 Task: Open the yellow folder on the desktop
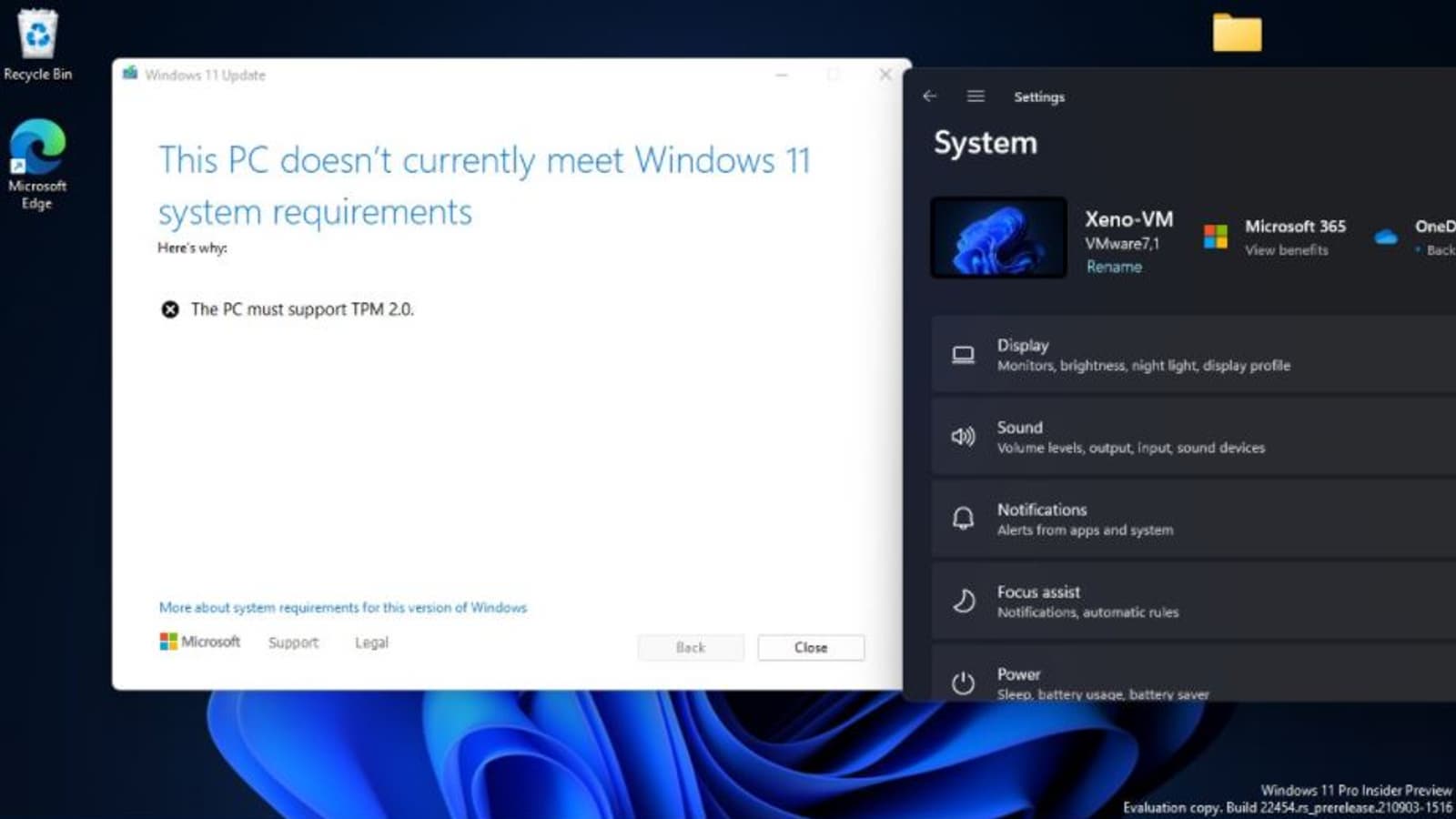(1237, 34)
